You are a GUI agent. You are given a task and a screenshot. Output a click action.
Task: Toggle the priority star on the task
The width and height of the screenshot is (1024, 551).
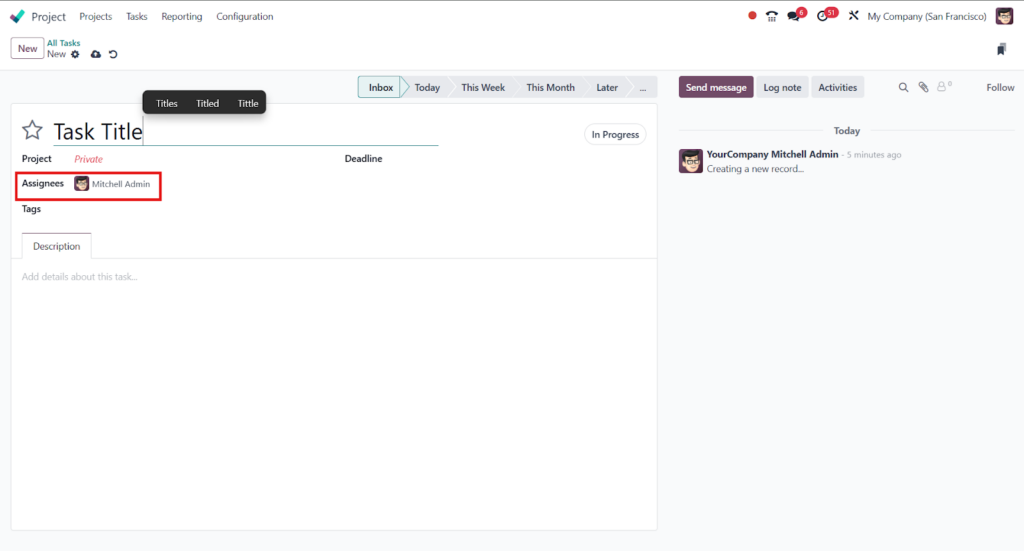[x=32, y=131]
